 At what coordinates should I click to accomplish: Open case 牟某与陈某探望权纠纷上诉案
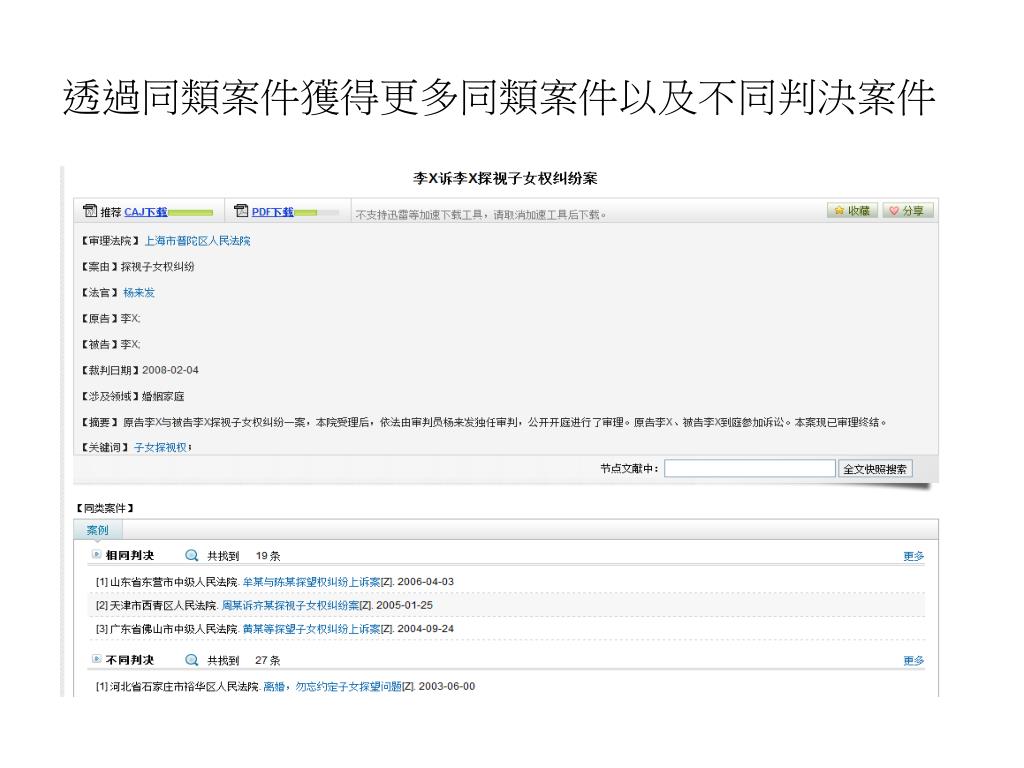pos(312,582)
